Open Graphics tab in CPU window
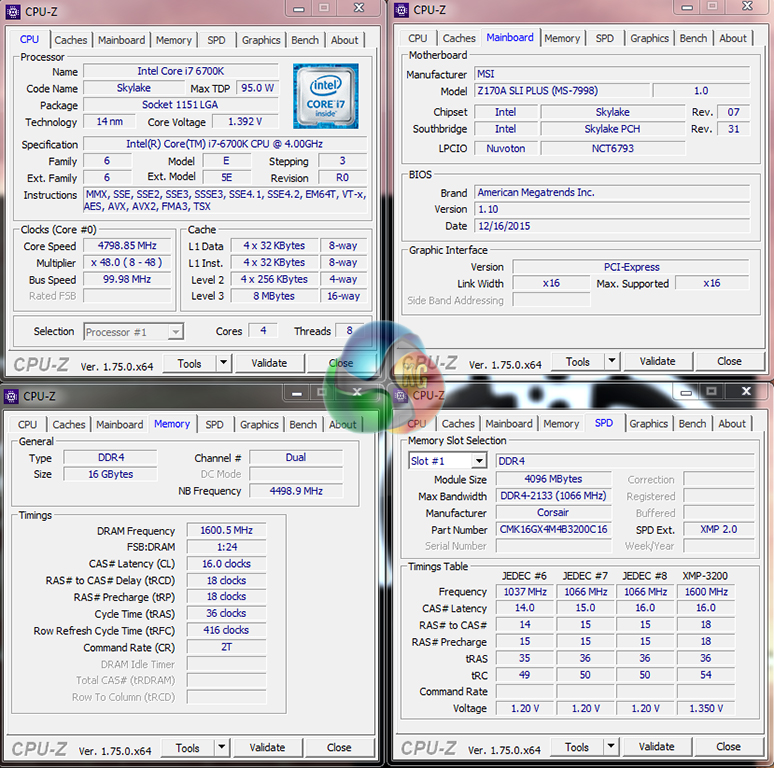This screenshot has height=768, width=774. tap(261, 40)
